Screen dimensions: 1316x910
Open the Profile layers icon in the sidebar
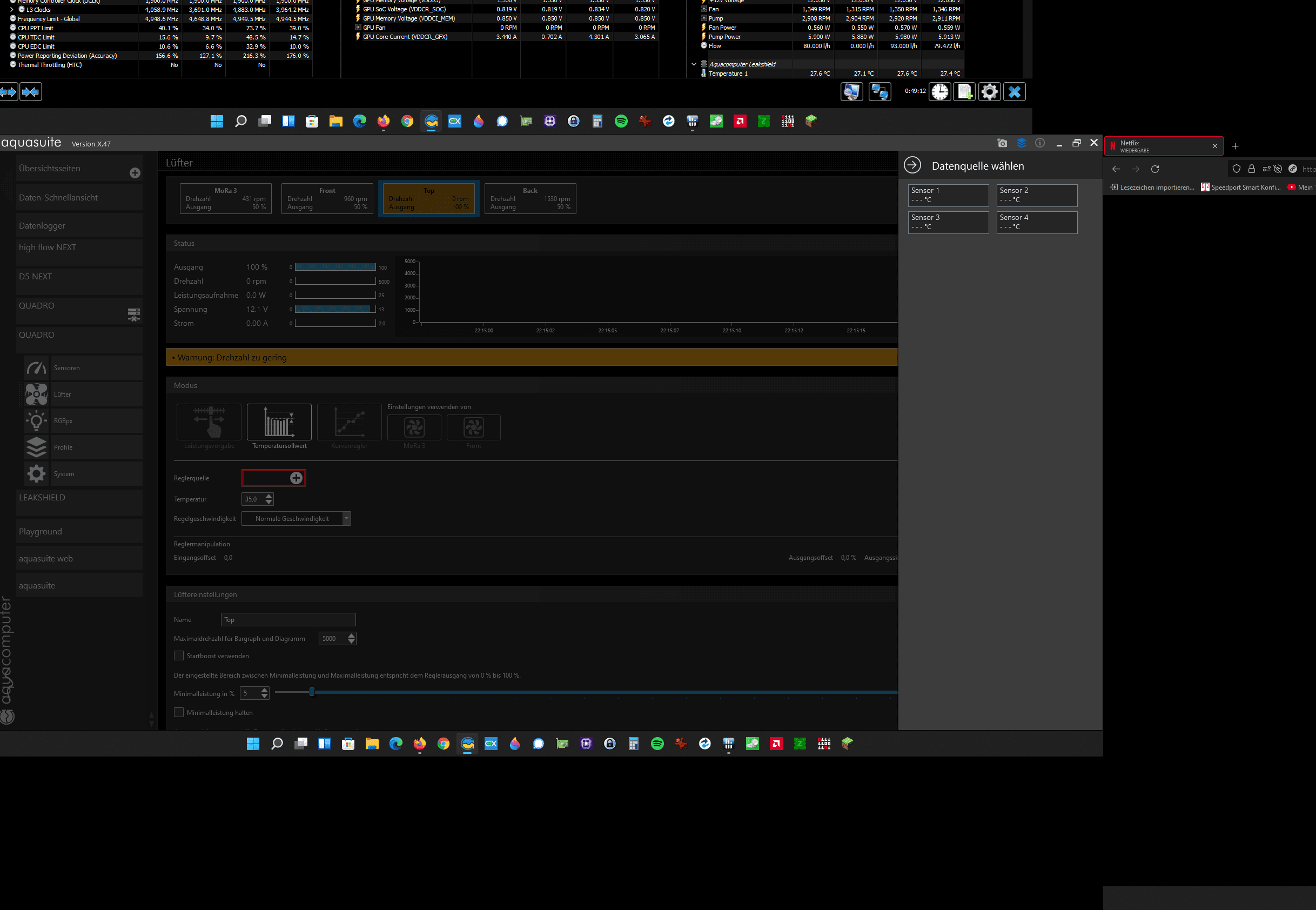tap(37, 447)
